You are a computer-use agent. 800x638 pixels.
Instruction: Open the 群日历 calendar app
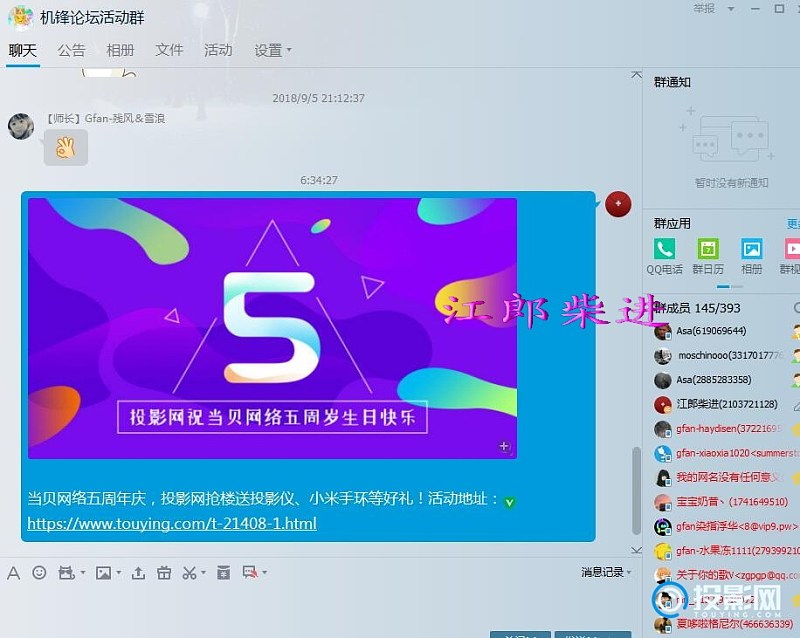708,255
